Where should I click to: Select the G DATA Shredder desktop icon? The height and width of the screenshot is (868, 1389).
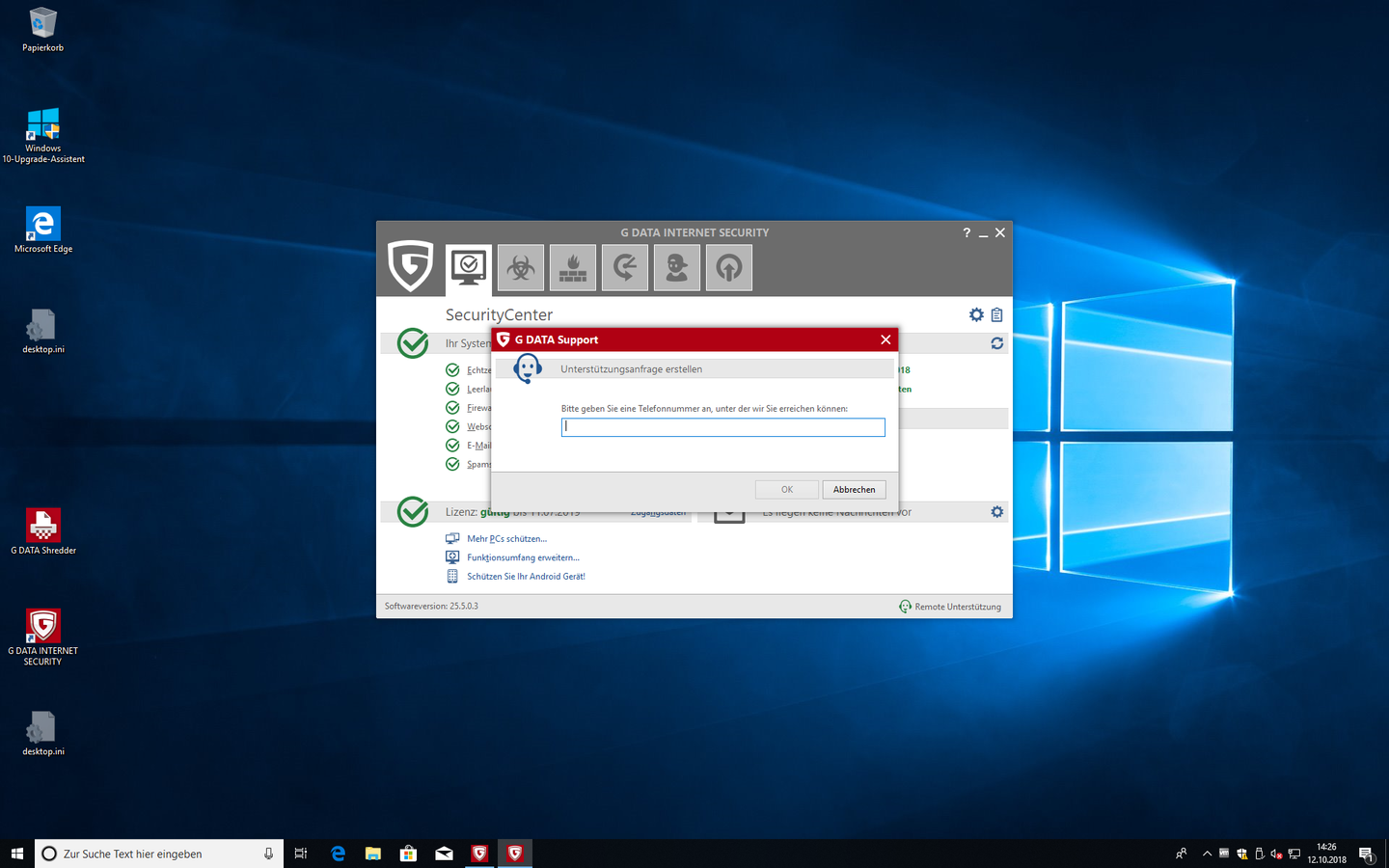coord(43,531)
